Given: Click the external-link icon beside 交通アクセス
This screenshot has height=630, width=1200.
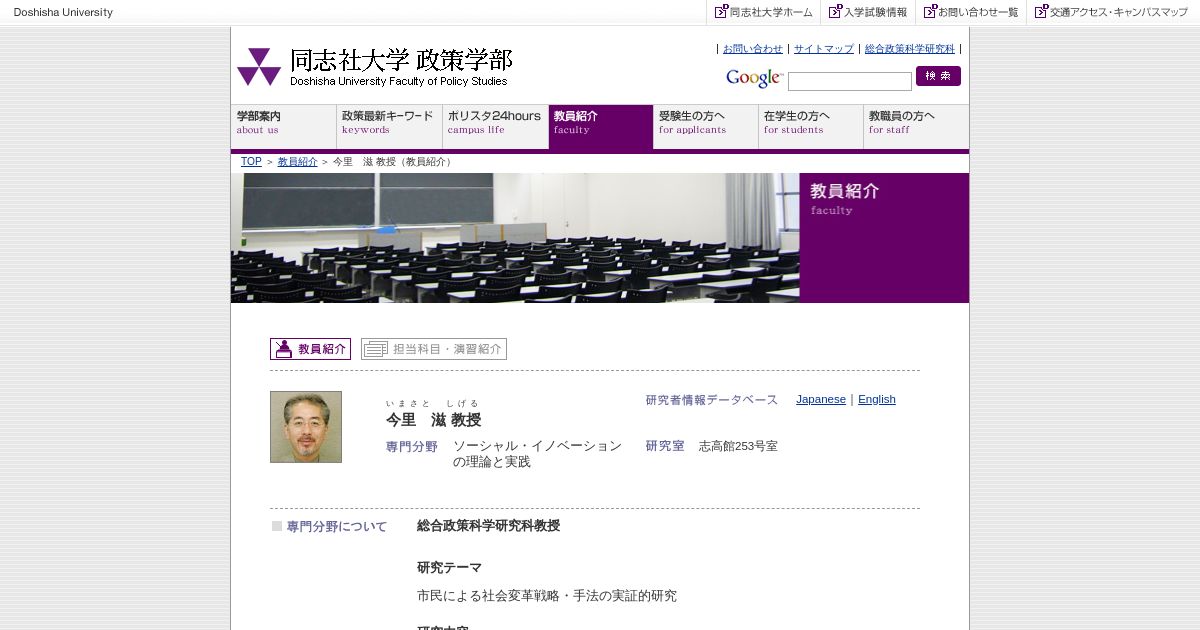Looking at the screenshot, I should (1041, 12).
